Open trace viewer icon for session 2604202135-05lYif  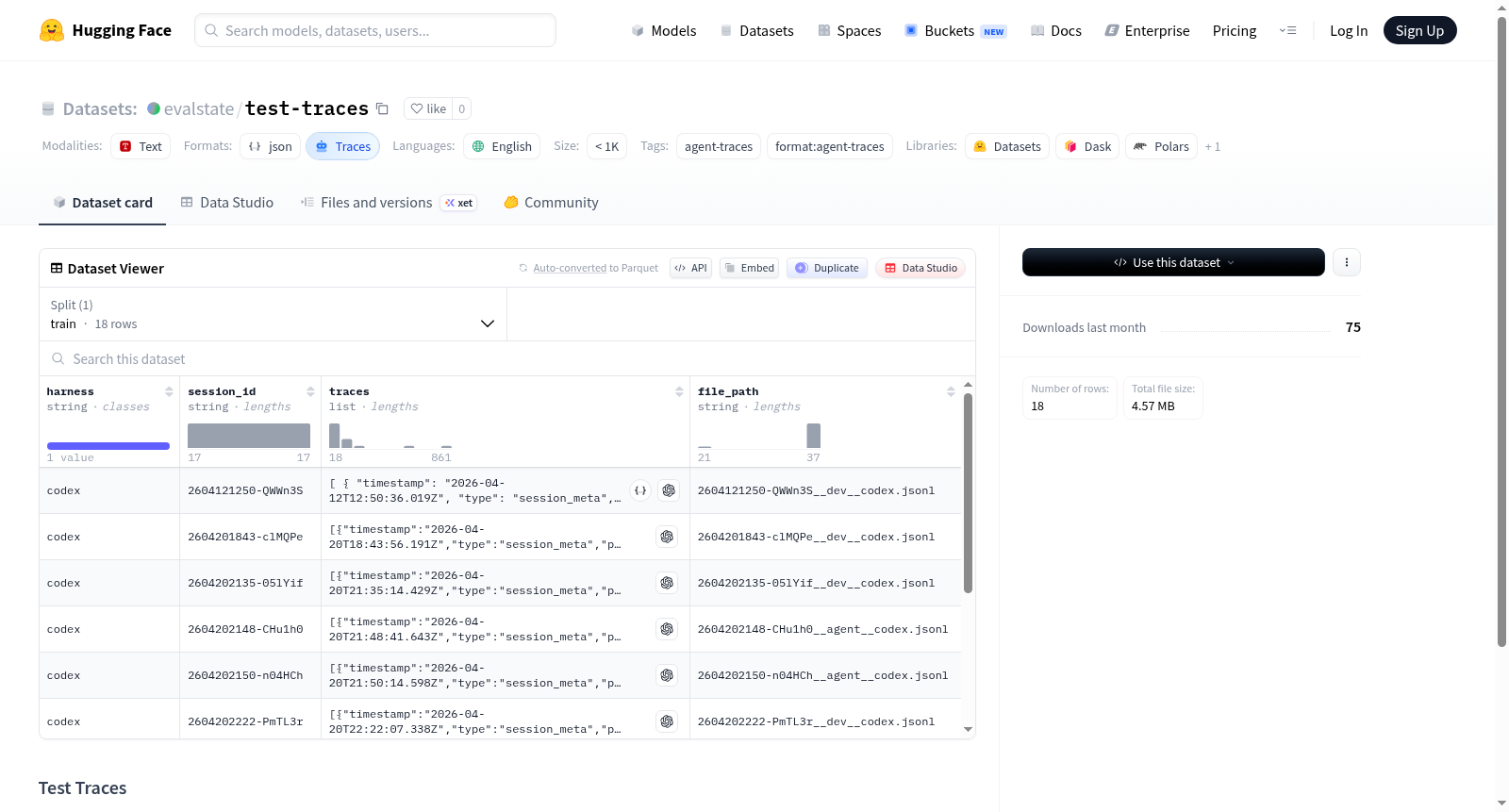point(667,583)
